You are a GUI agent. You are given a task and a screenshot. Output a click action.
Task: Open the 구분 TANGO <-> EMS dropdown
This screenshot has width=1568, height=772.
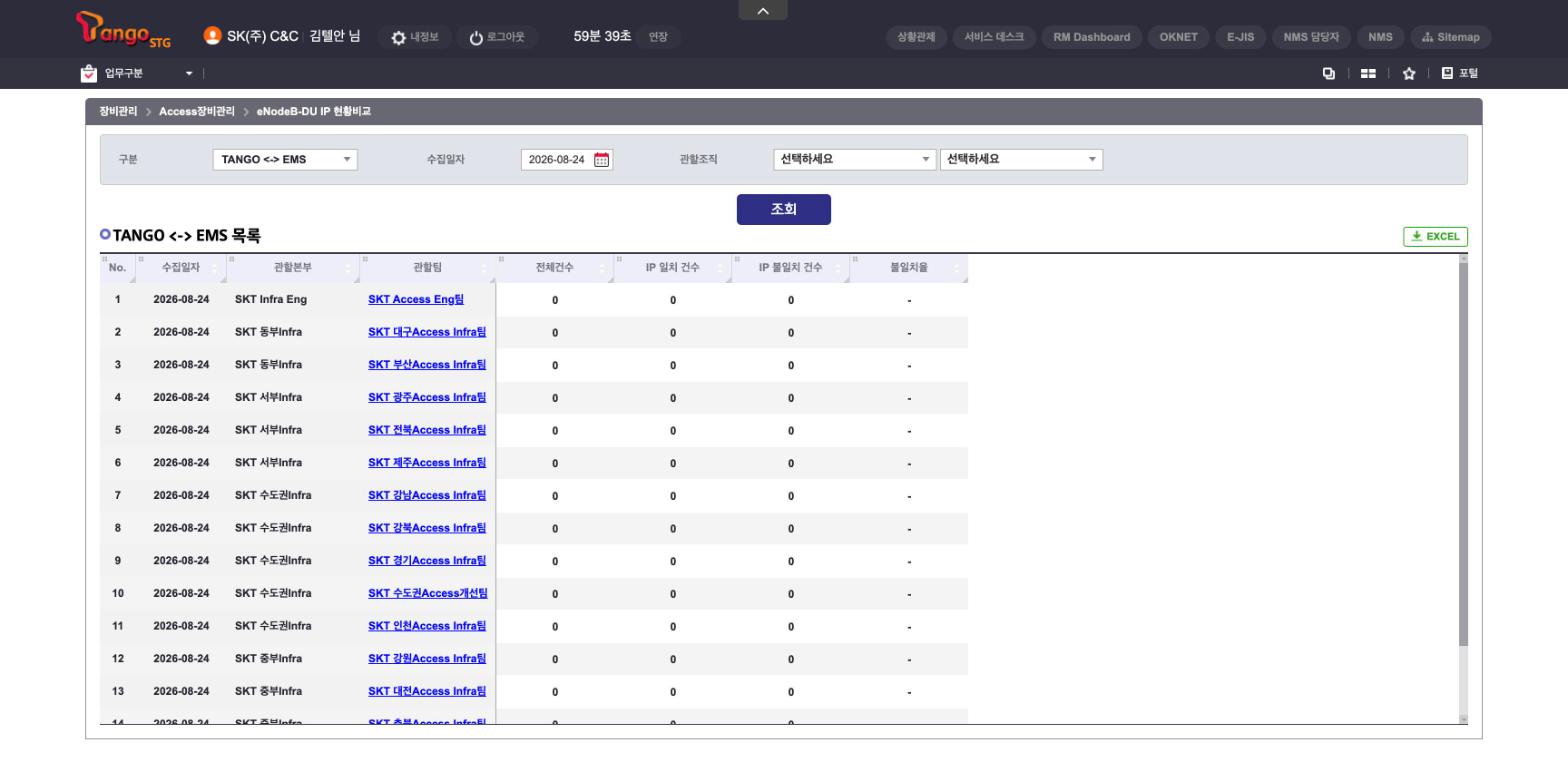click(285, 159)
